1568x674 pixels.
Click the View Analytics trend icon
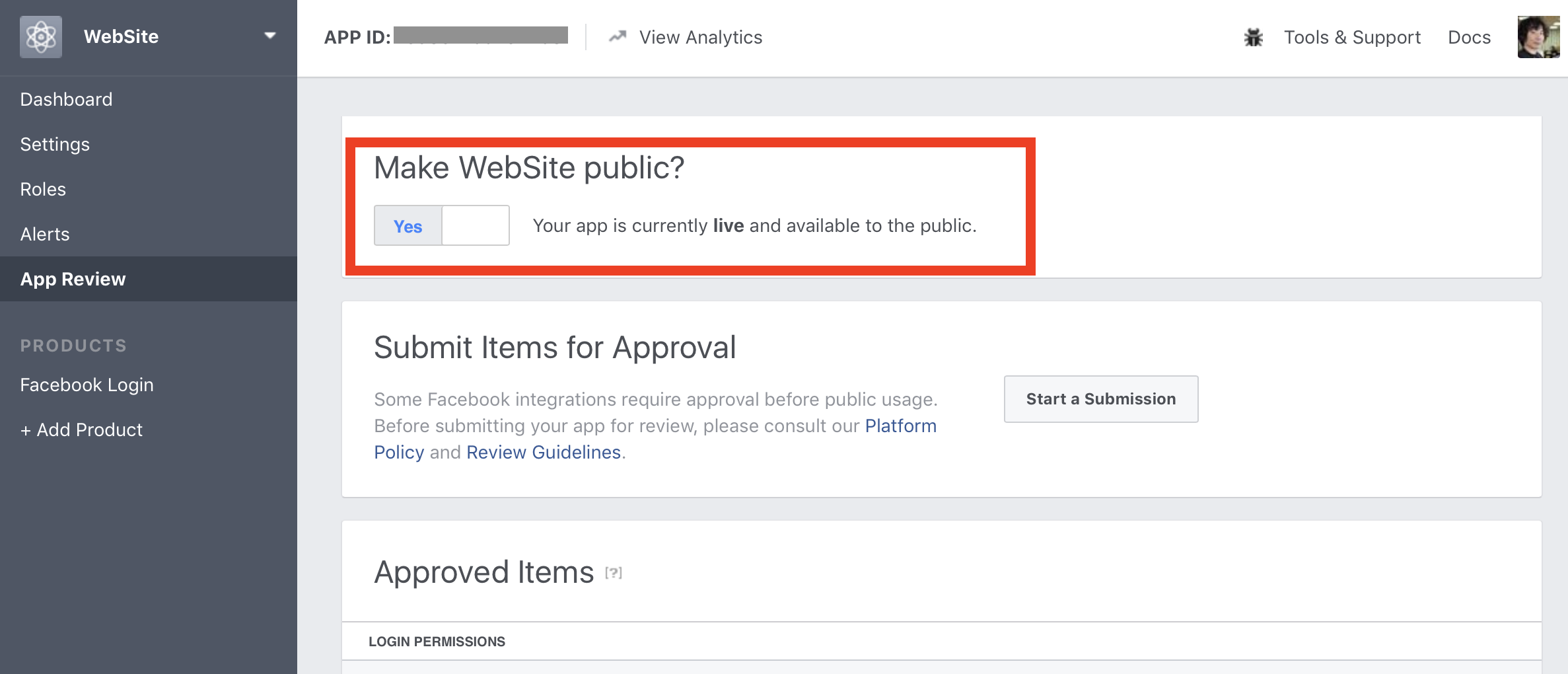tap(618, 37)
